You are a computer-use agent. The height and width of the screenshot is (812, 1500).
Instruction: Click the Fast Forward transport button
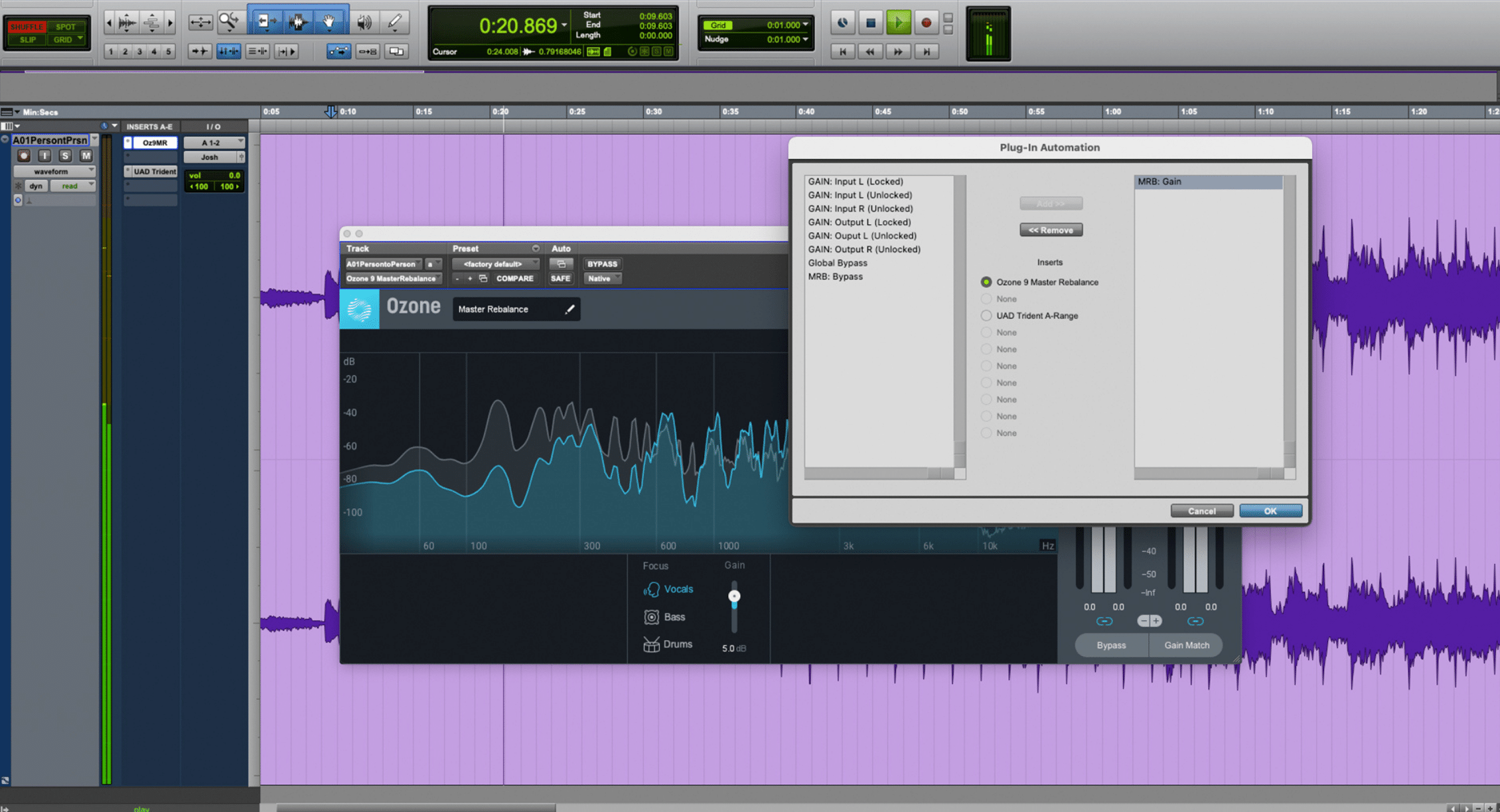click(898, 51)
